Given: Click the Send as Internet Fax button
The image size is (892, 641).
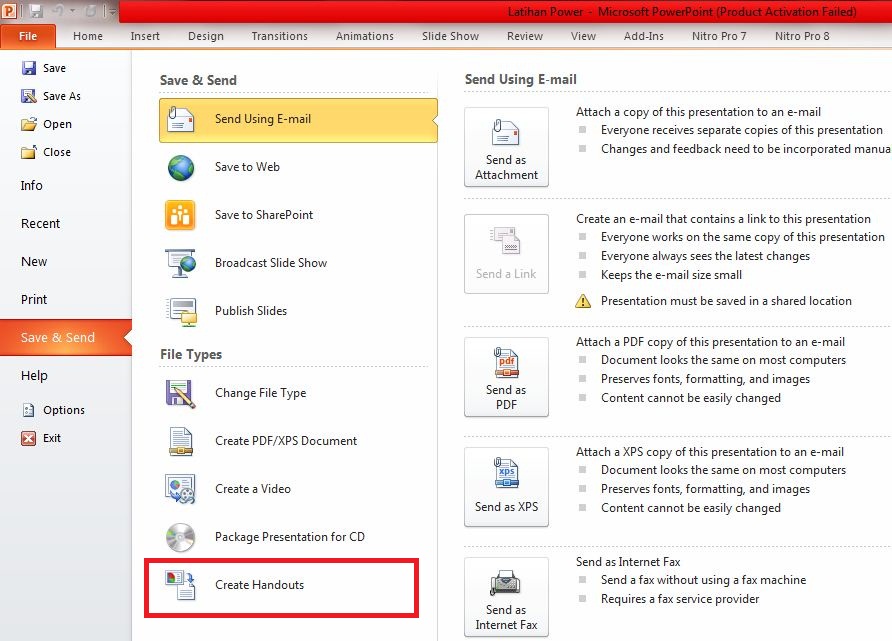Looking at the screenshot, I should [506, 597].
